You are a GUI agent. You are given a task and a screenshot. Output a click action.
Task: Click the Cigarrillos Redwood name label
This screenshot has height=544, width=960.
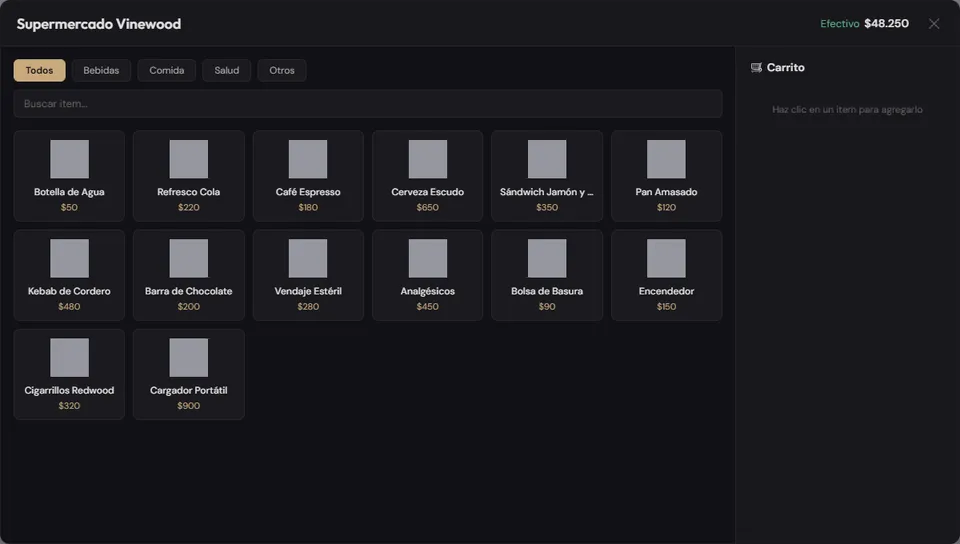tap(69, 390)
